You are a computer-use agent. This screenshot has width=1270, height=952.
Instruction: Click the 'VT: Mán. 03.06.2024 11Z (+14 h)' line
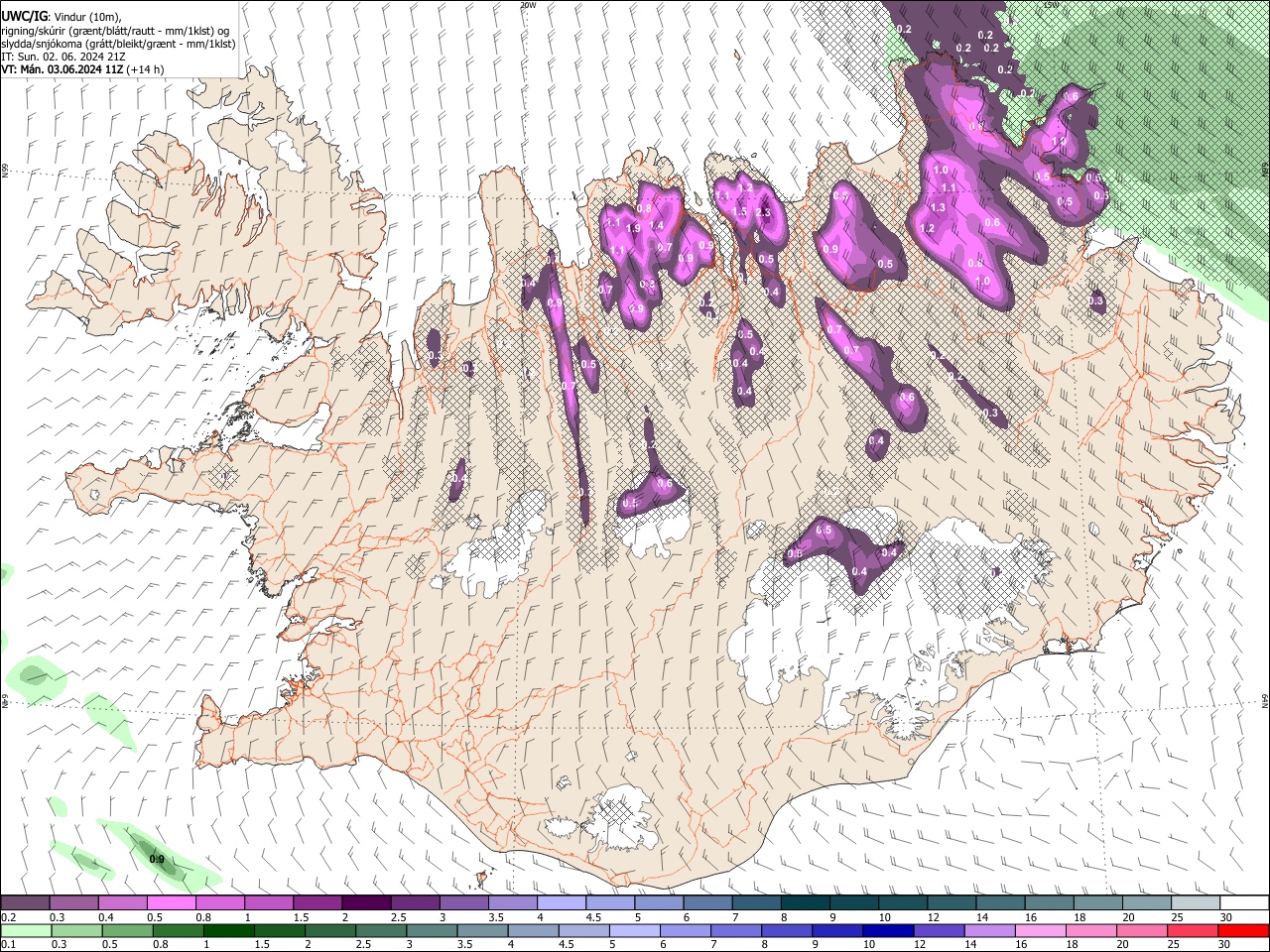coord(83,69)
